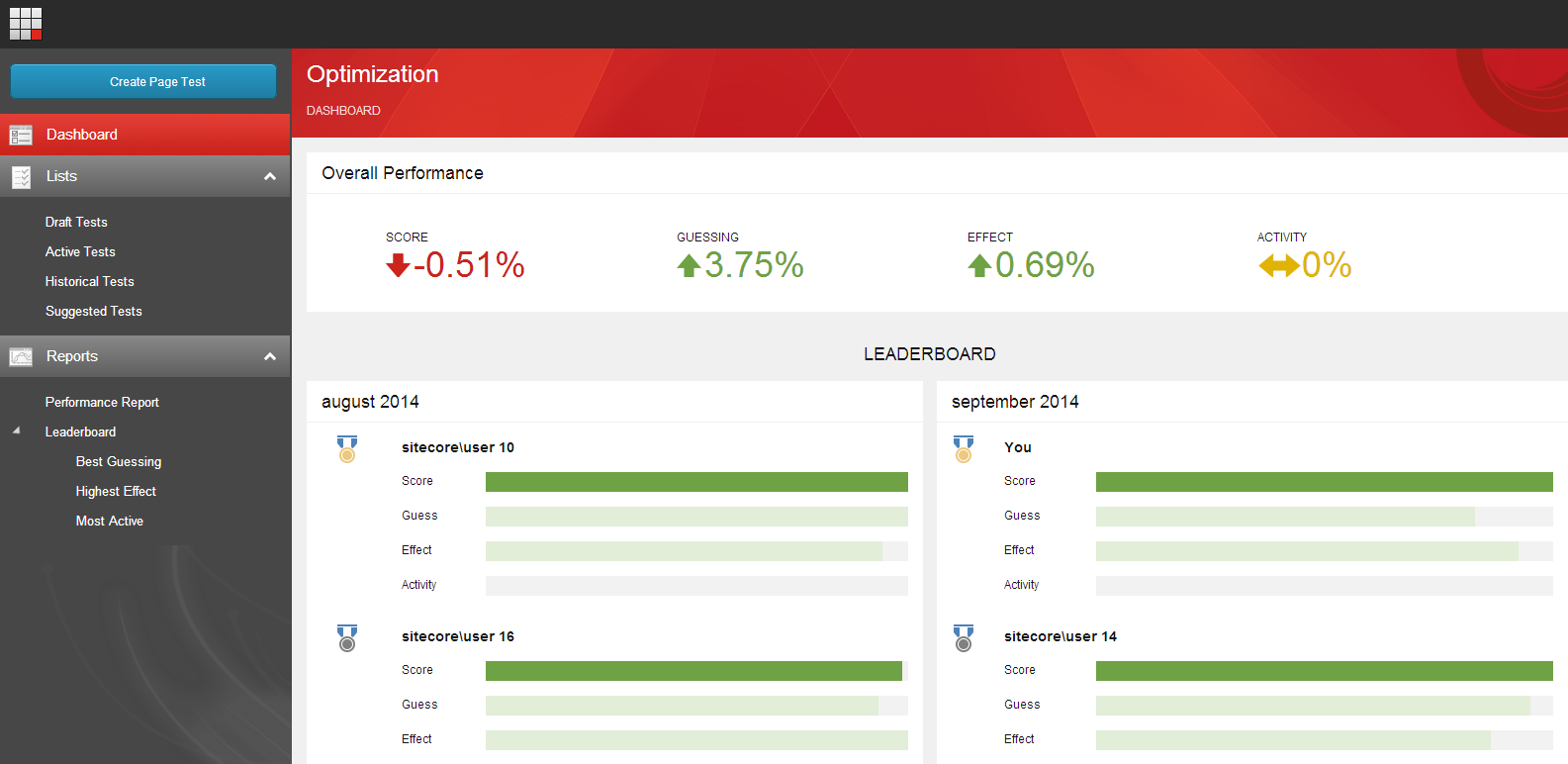Screen dimensions: 1568x764
Task: Collapse the Leaderboard tree node arrow
Action: click(x=16, y=431)
